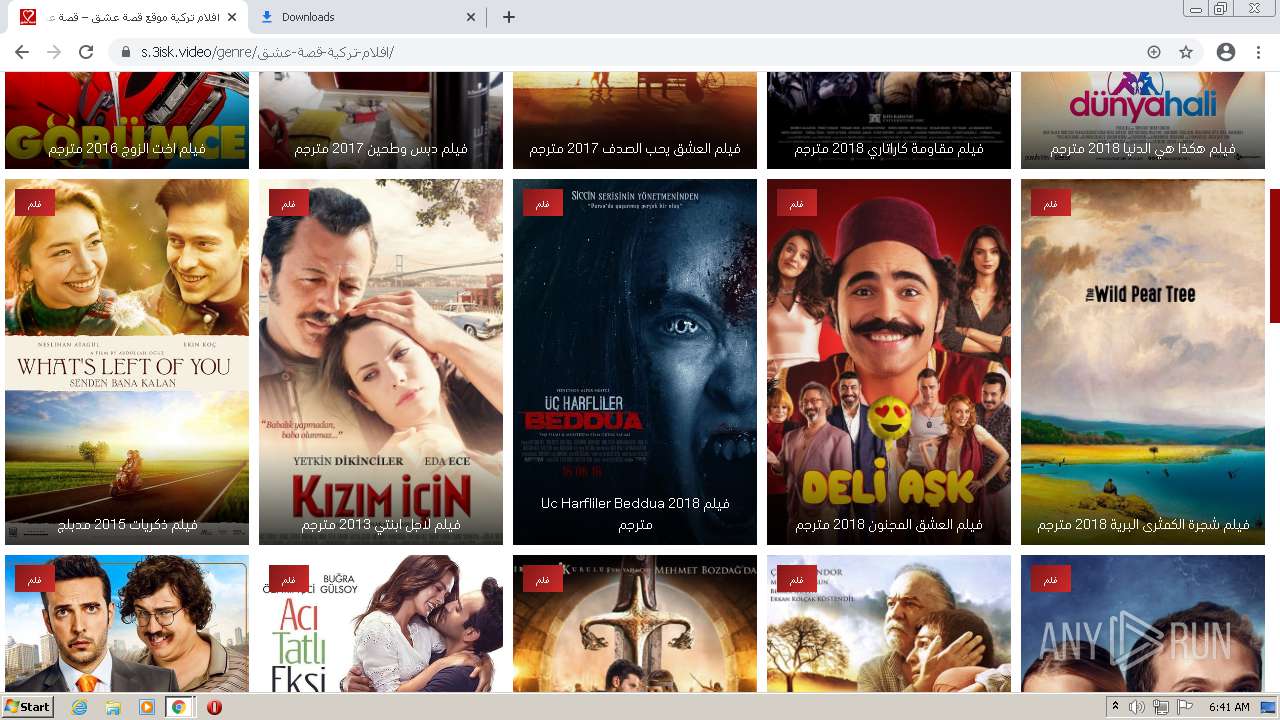Open the 'فيلم لاجل ابنتي 2013 مترجم' title link

(x=381, y=524)
